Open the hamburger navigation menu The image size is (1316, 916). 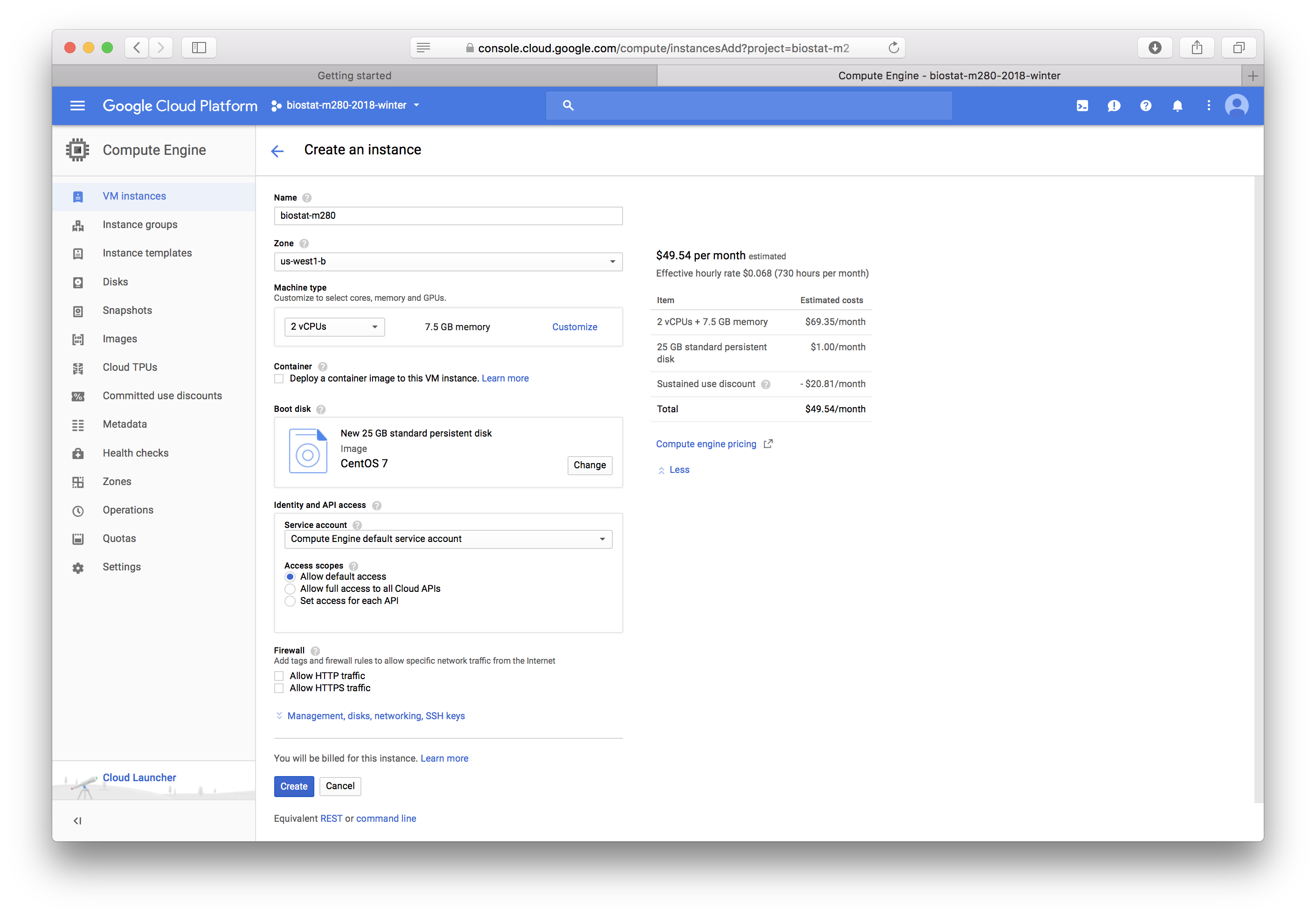[77, 105]
